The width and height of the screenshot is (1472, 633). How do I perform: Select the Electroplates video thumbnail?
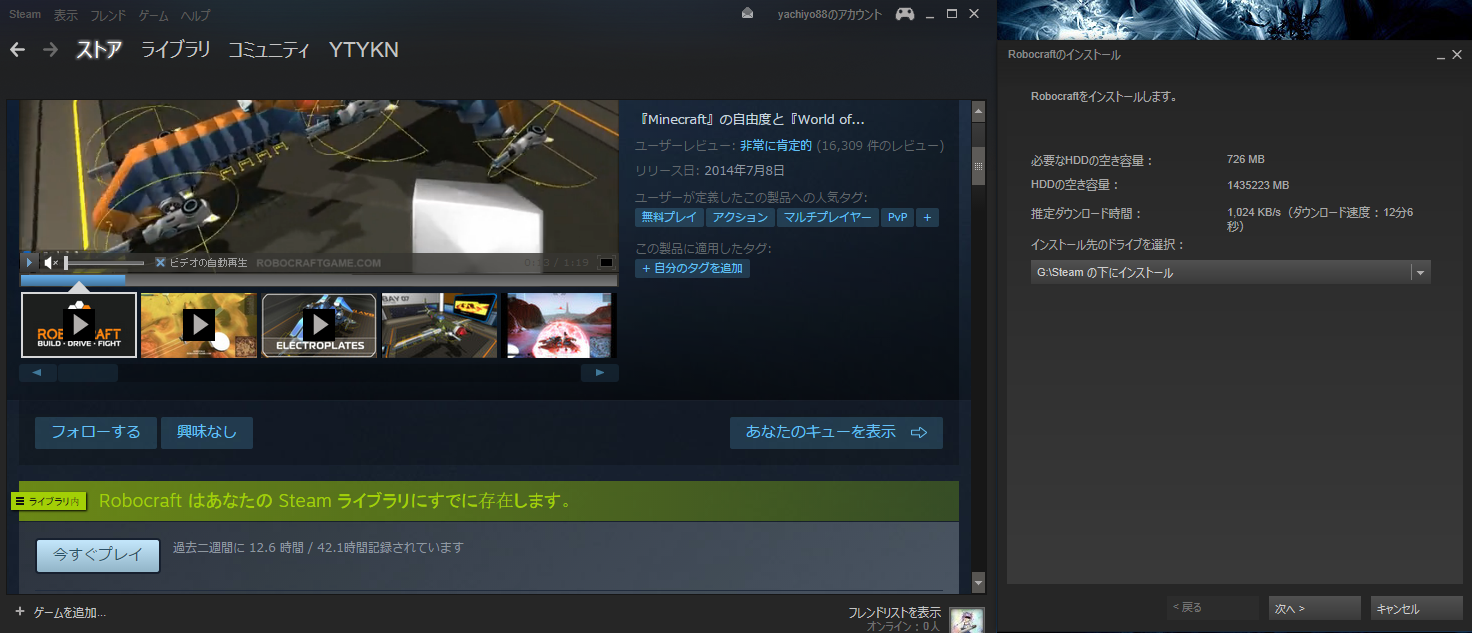(319, 325)
